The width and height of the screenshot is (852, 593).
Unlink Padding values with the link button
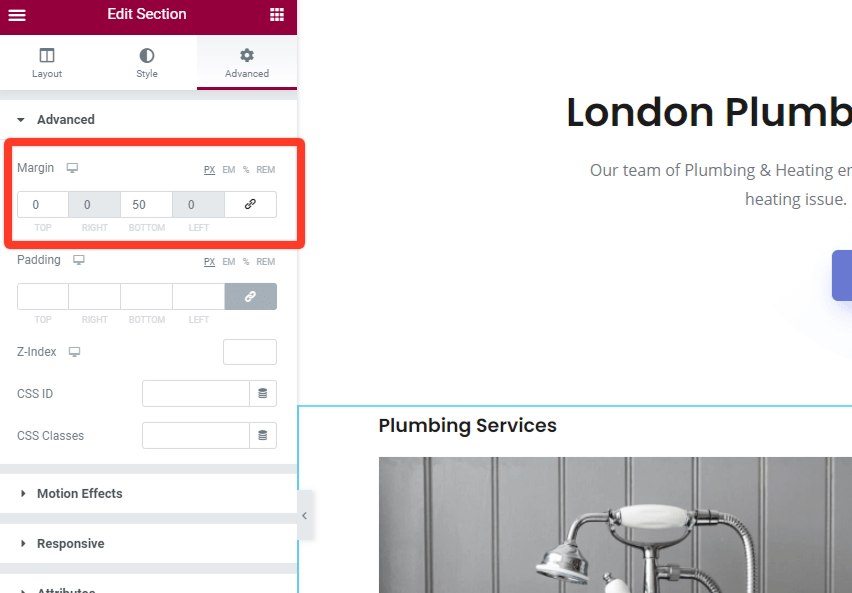[x=250, y=297]
